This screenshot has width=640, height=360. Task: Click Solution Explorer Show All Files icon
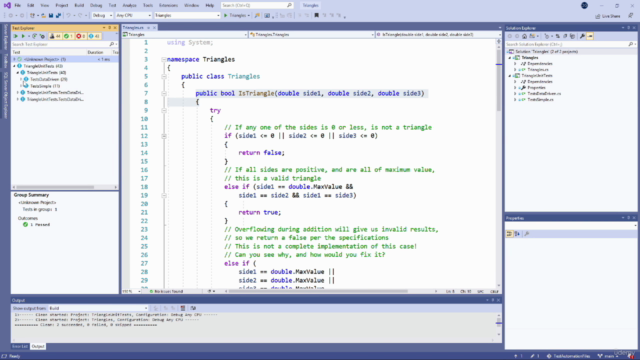573,36
